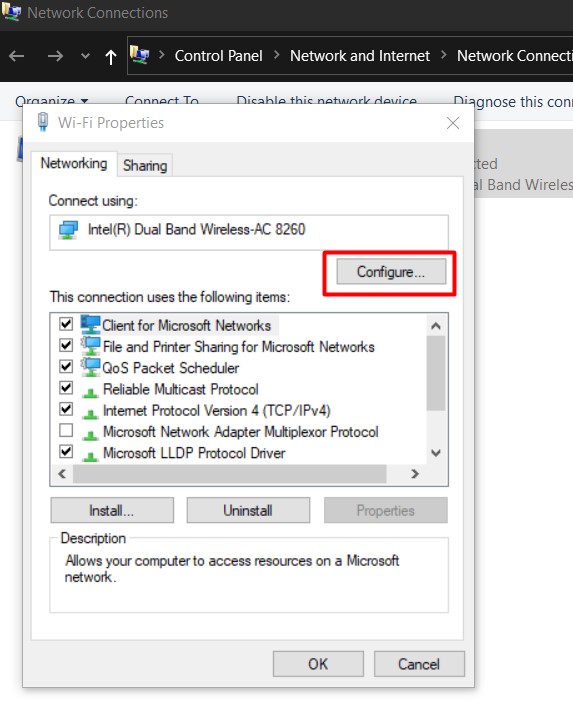Enable Microsoft Network Adapter Multiplexor Protocol checkbox
The height and width of the screenshot is (704, 573).
click(x=66, y=430)
